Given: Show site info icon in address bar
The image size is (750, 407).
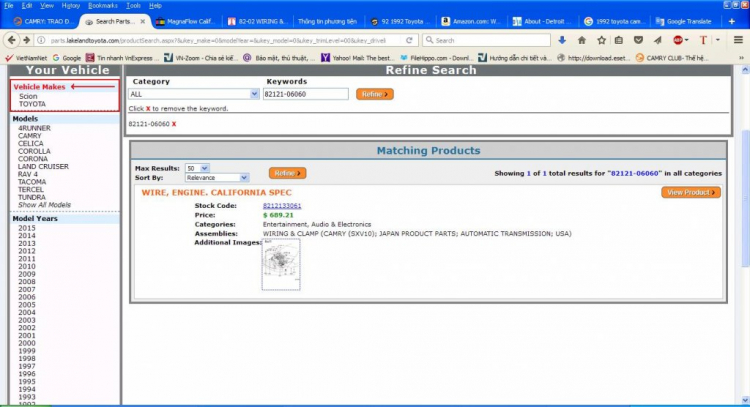Looking at the screenshot, I should pos(42,41).
